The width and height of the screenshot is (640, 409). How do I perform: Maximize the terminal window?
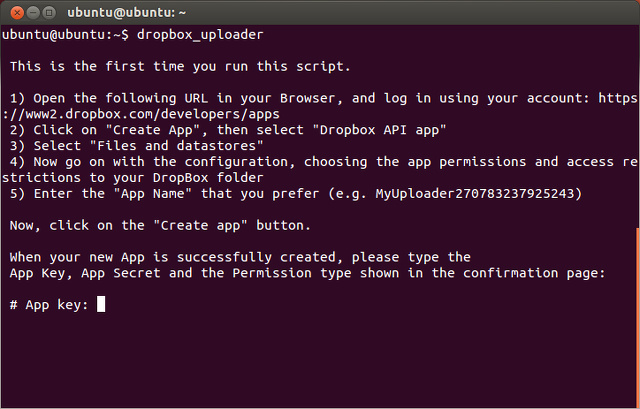tap(49, 13)
